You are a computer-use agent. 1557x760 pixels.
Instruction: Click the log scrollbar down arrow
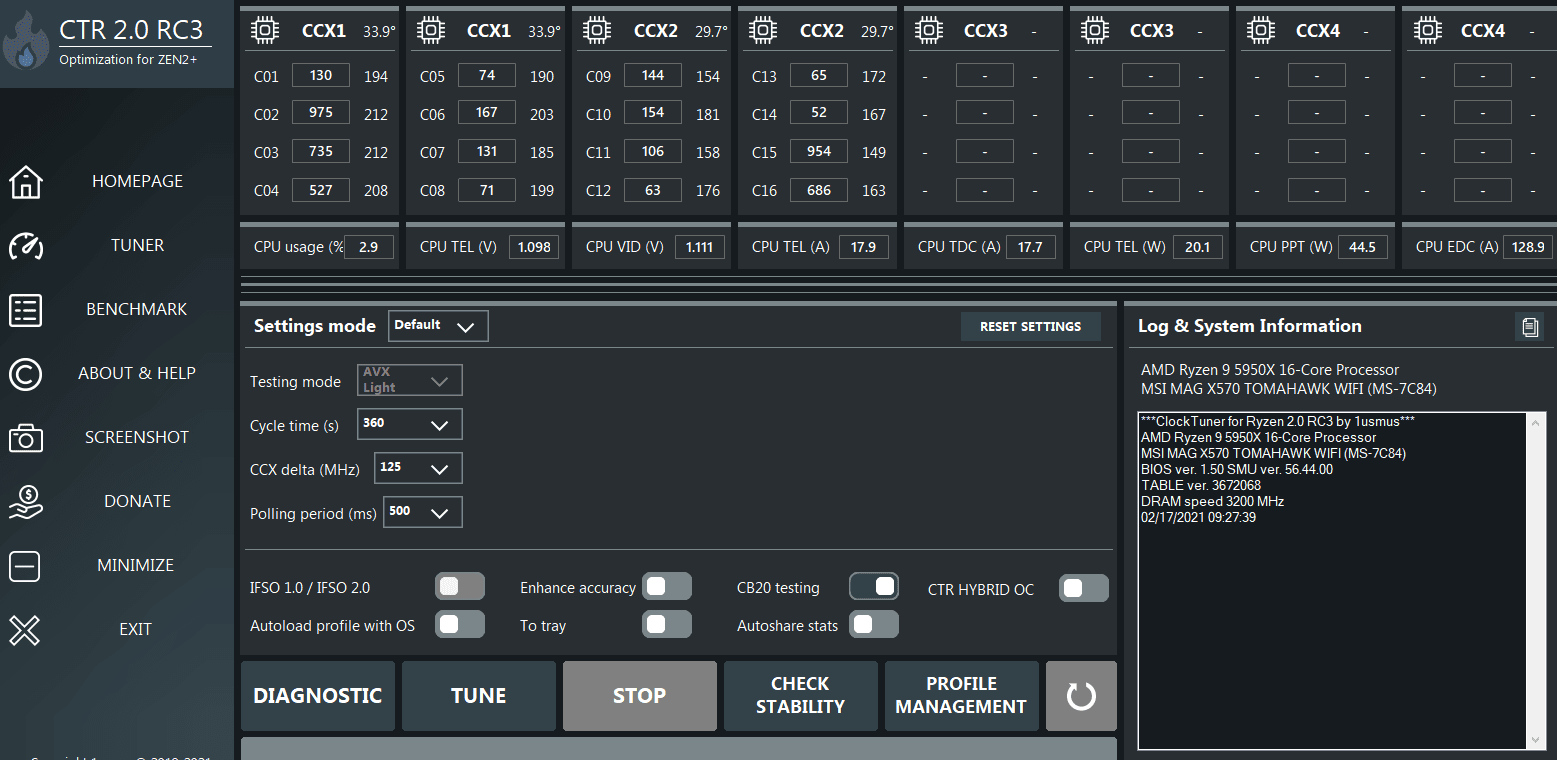[x=1538, y=740]
